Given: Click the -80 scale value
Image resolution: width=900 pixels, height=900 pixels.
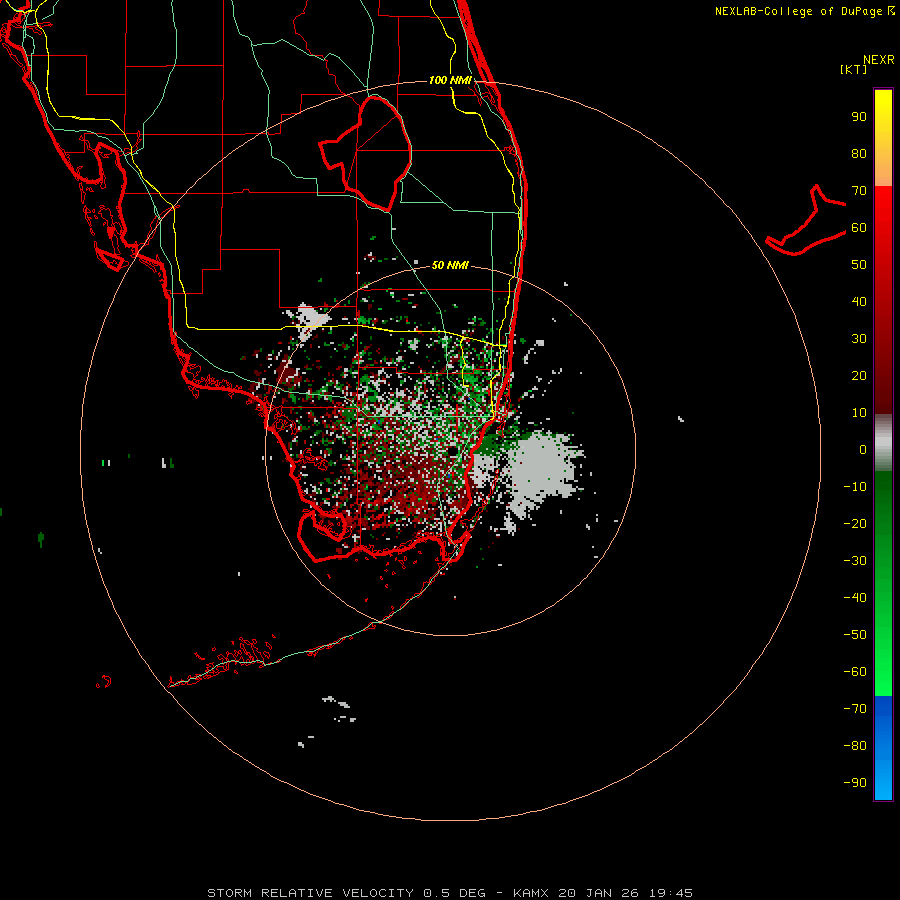Looking at the screenshot, I should coord(855,746).
